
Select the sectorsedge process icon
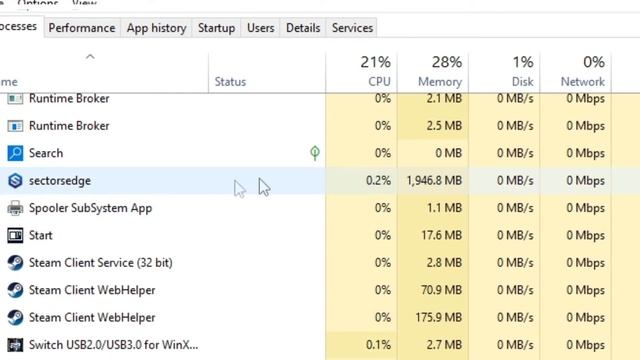15,180
